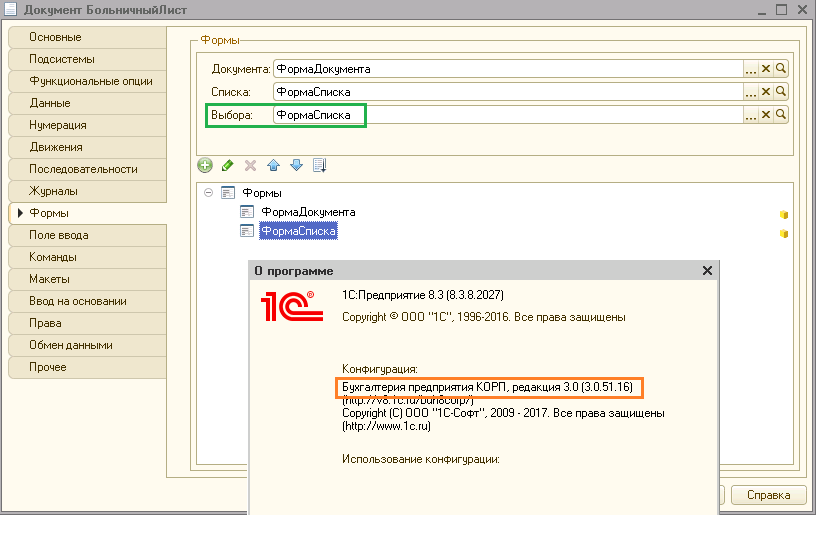The width and height of the screenshot is (821, 542).
Task: Click the 1С:Предприятие 8.3 version text
Action: coord(423,295)
